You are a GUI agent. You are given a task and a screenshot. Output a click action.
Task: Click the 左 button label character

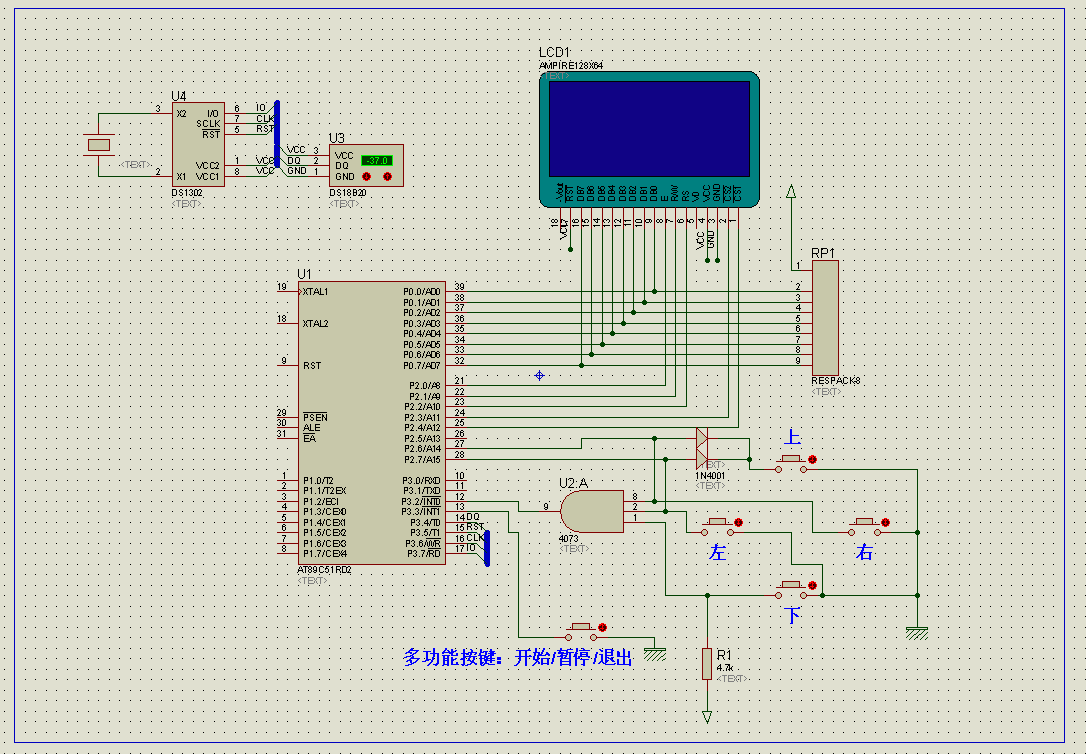717,552
